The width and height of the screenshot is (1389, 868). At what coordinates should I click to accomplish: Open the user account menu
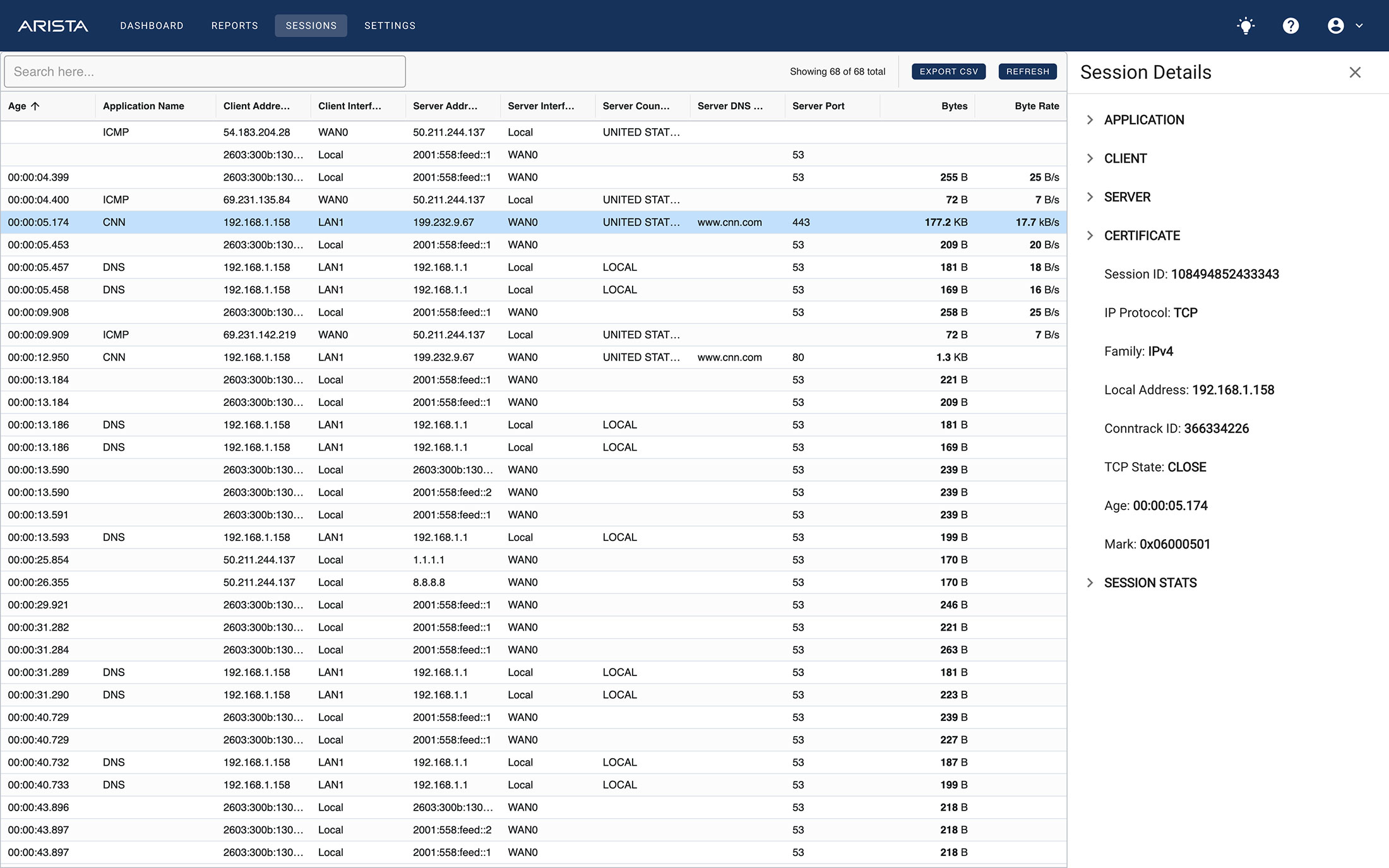(1345, 26)
